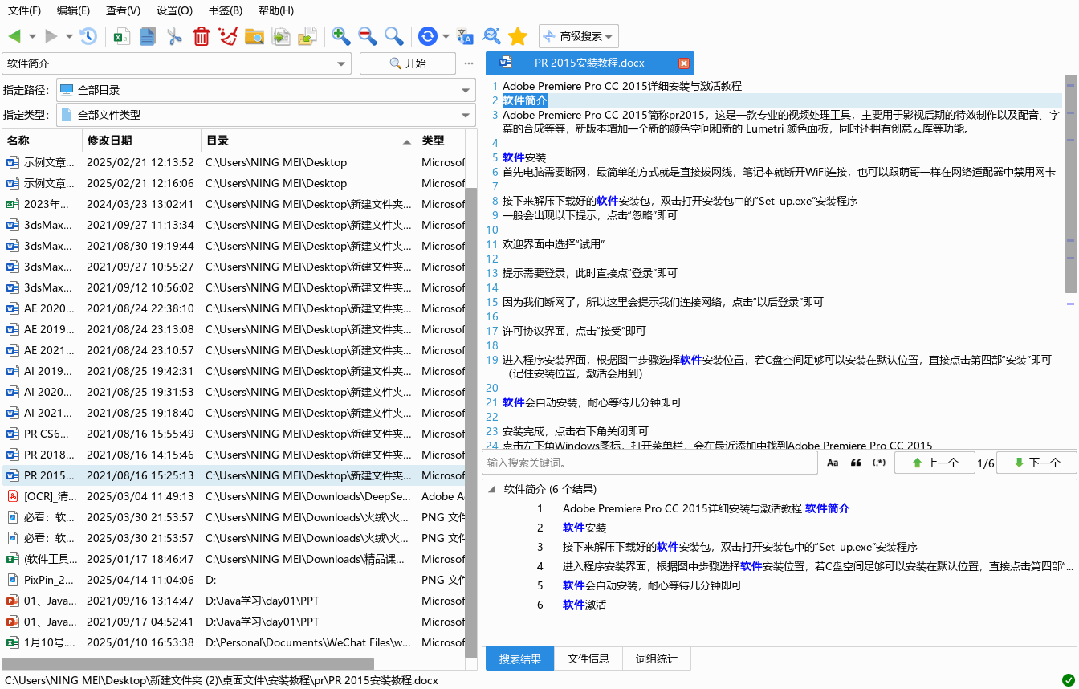1079x689 pixels.
Task: Expand the 软件简介 search box dropdown
Action: pyautogui.click(x=341, y=63)
